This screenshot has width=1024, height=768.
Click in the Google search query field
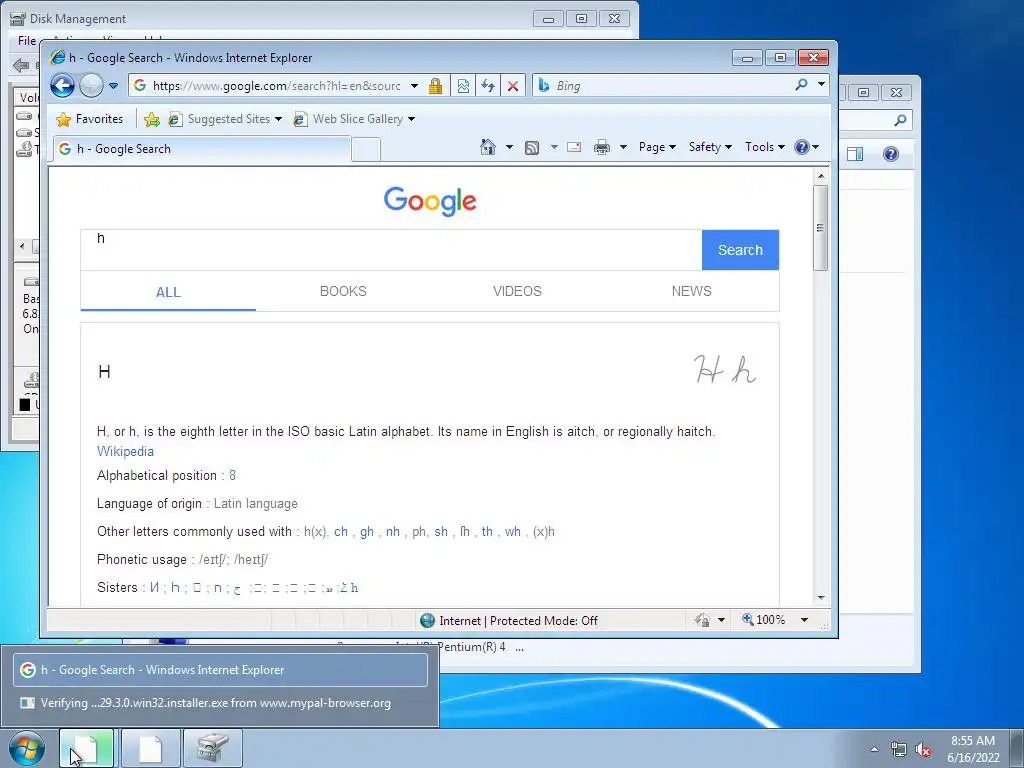point(391,250)
